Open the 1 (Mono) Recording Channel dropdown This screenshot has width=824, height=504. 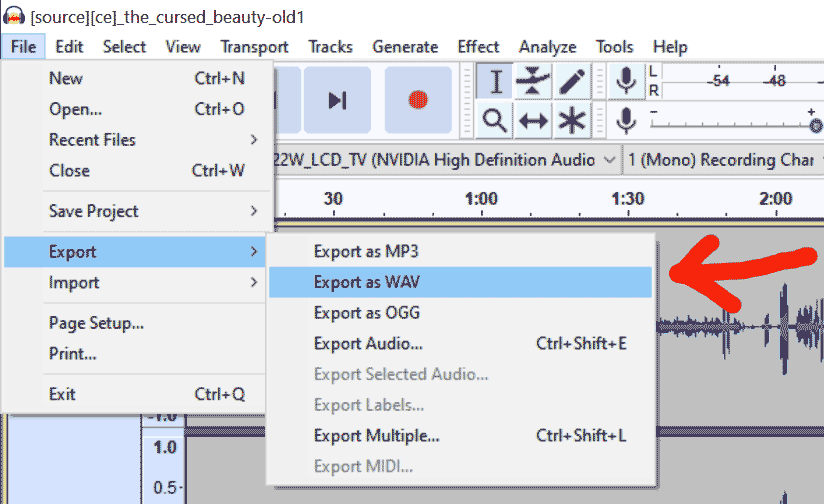(724, 160)
